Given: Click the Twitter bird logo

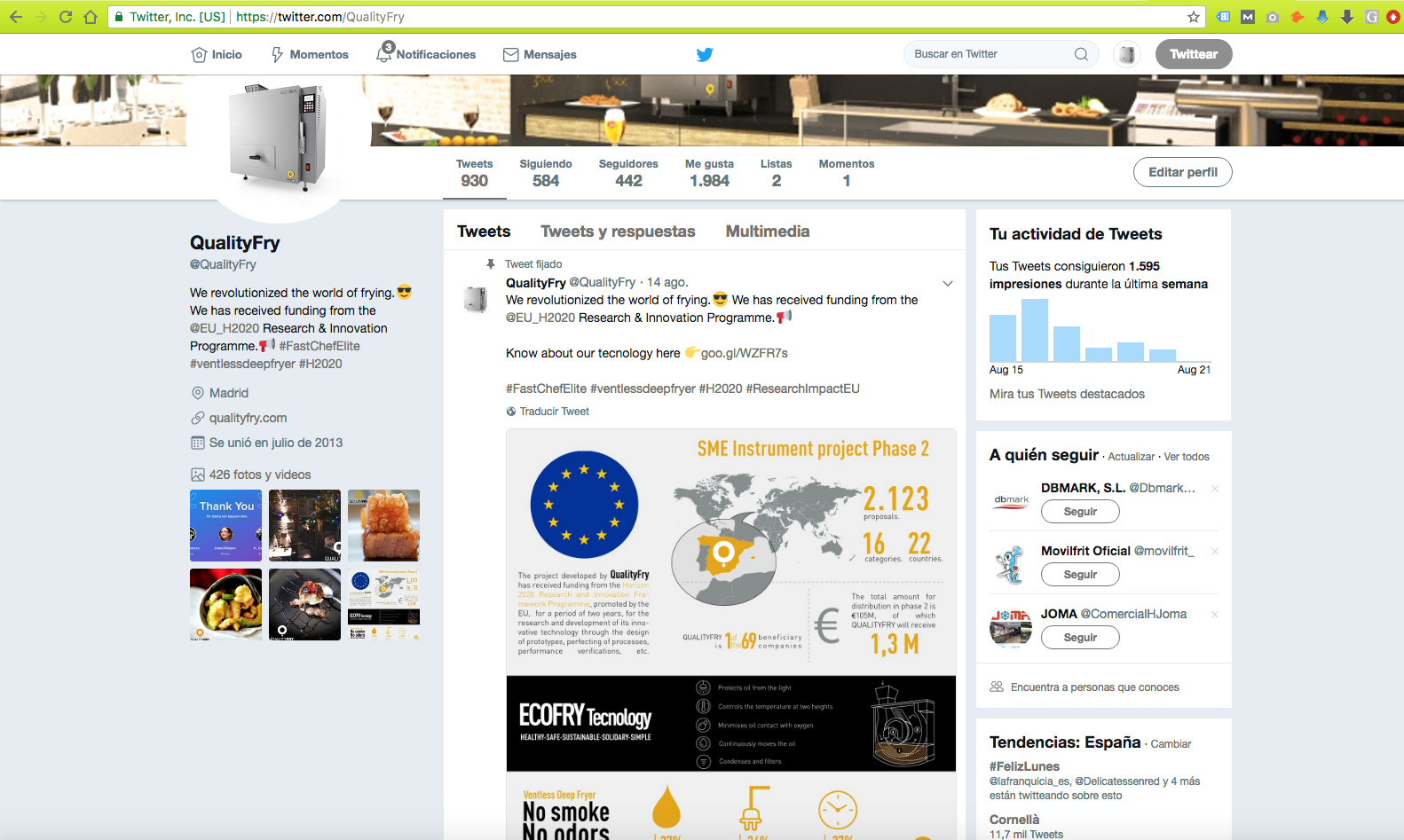Looking at the screenshot, I should click(x=705, y=54).
